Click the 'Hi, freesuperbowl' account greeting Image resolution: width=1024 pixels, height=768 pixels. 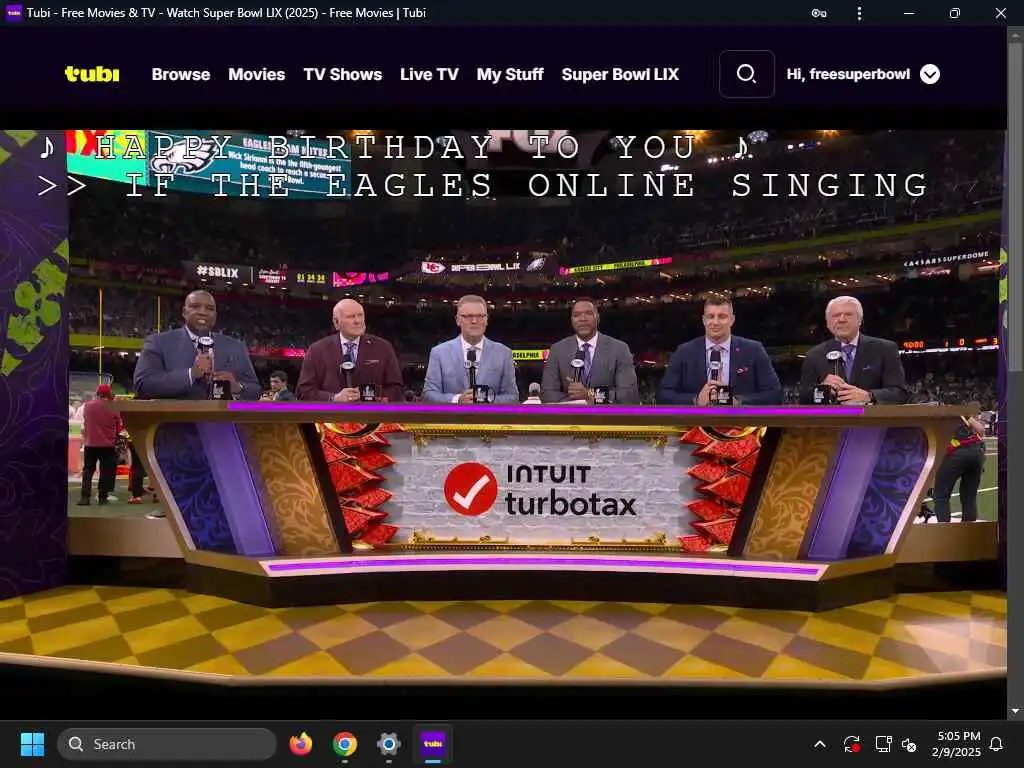[848, 74]
